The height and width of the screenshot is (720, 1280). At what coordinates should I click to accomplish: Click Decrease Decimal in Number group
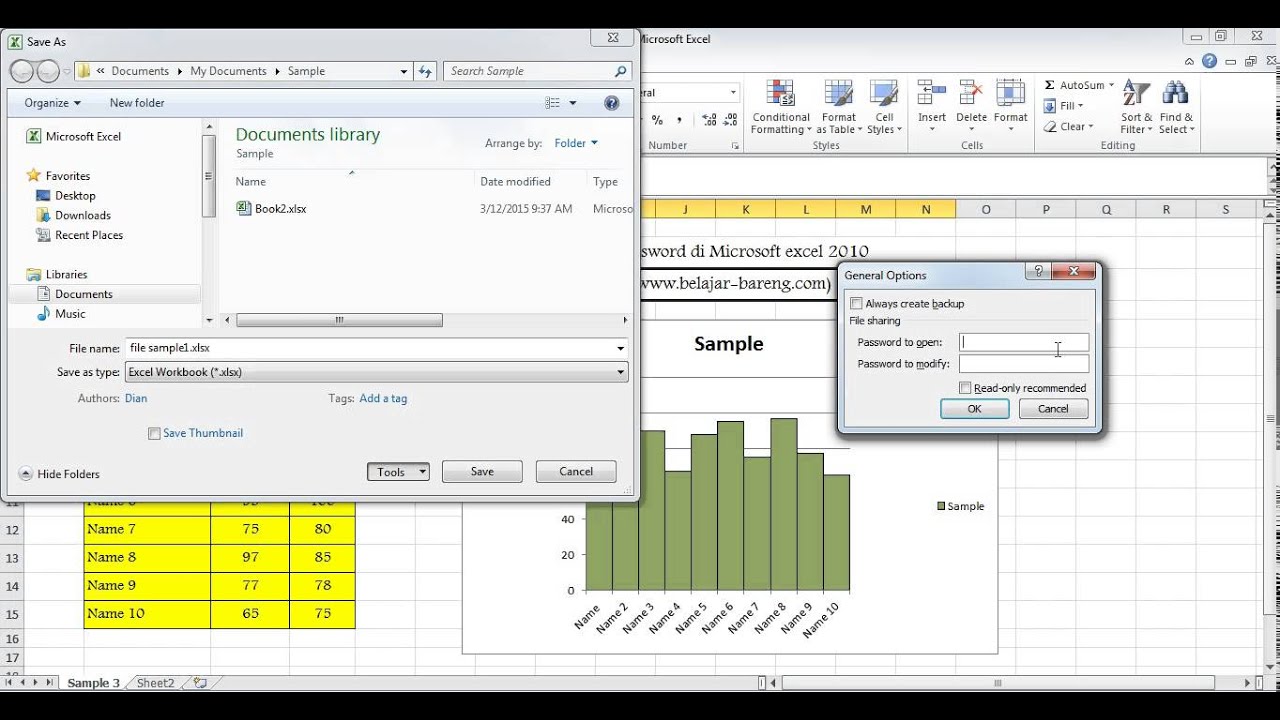(731, 120)
